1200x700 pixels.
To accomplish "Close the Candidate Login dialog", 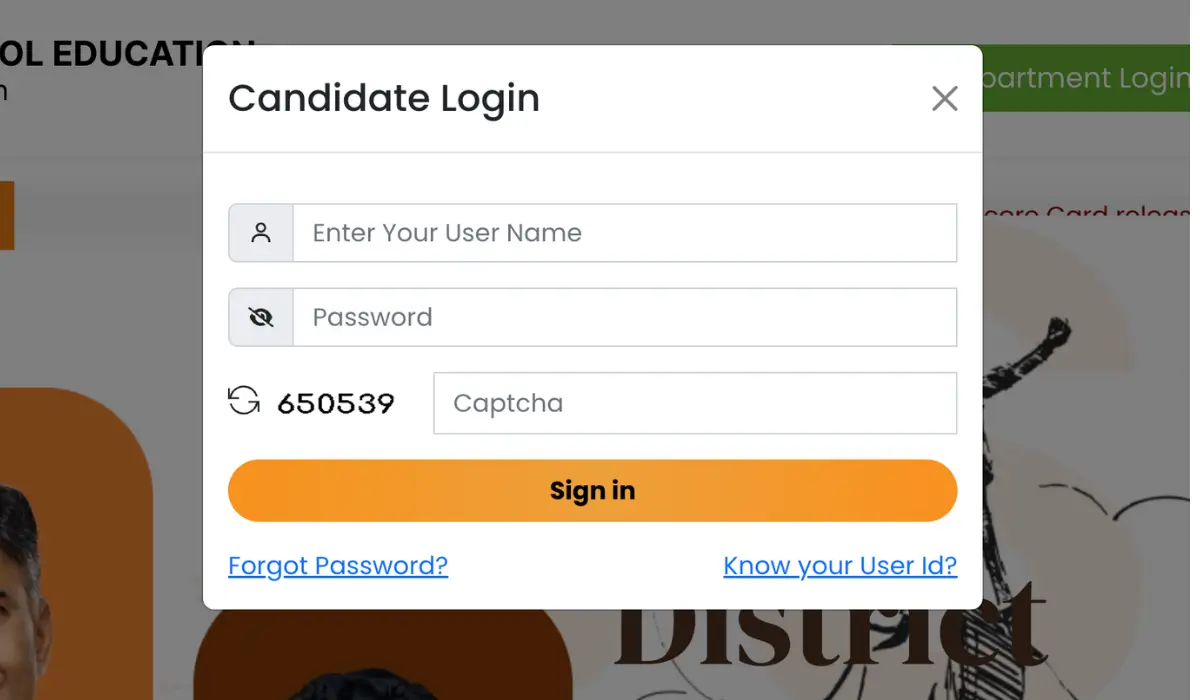I will click(x=944, y=98).
